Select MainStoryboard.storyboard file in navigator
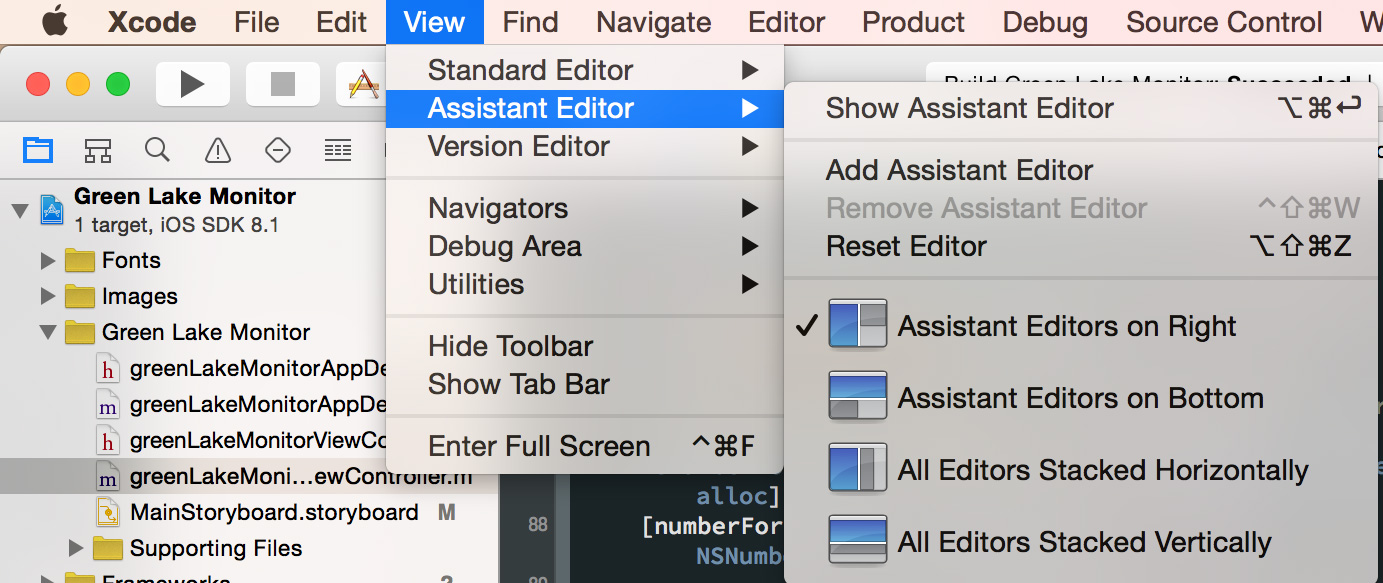The width and height of the screenshot is (1383, 583). pyautogui.click(x=273, y=512)
